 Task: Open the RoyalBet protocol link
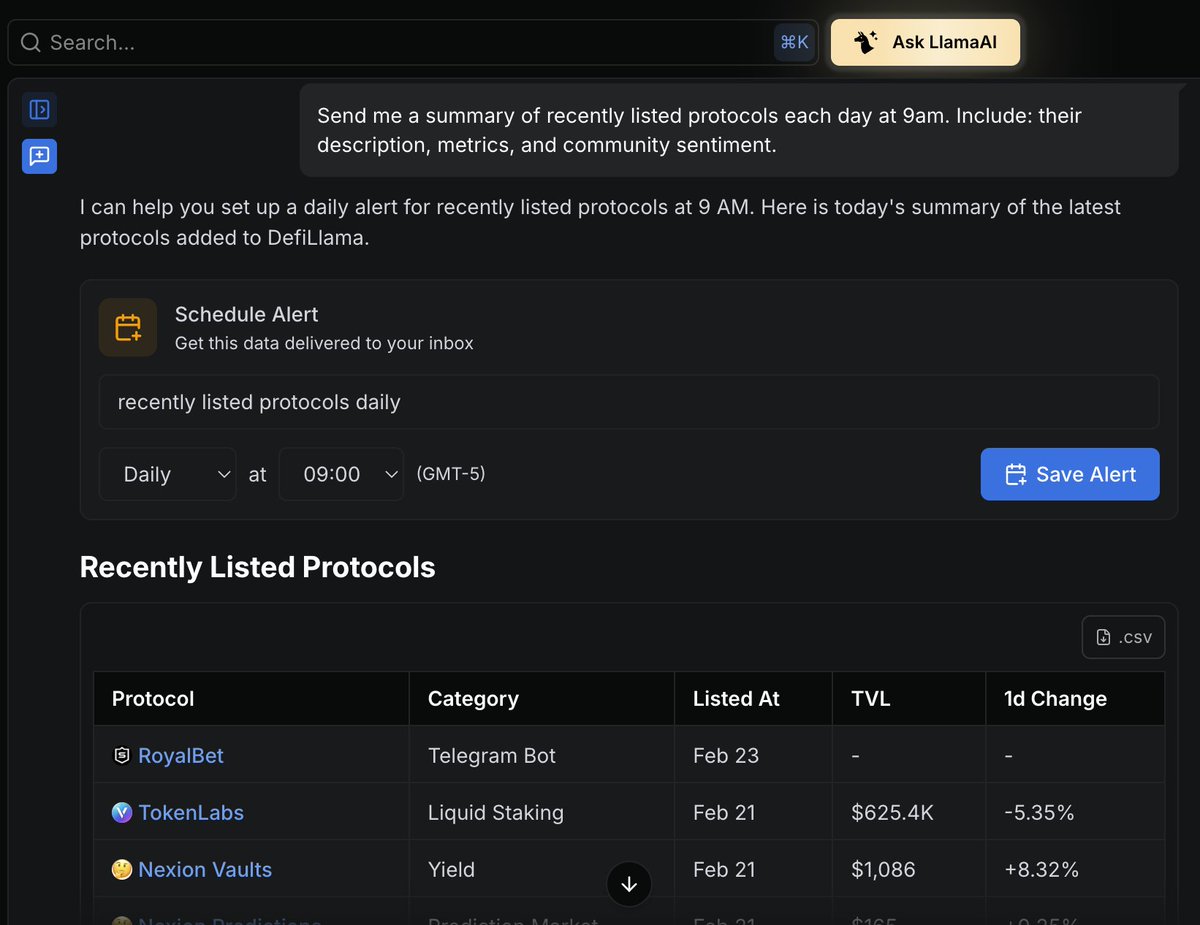[181, 755]
